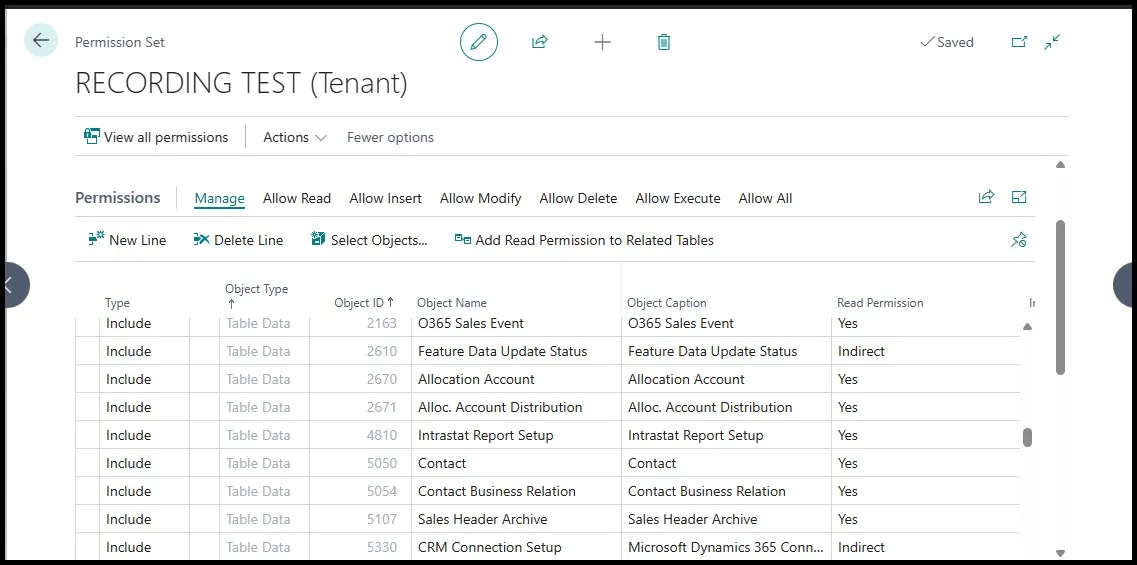Open the Allow Execute menu

[x=677, y=199]
